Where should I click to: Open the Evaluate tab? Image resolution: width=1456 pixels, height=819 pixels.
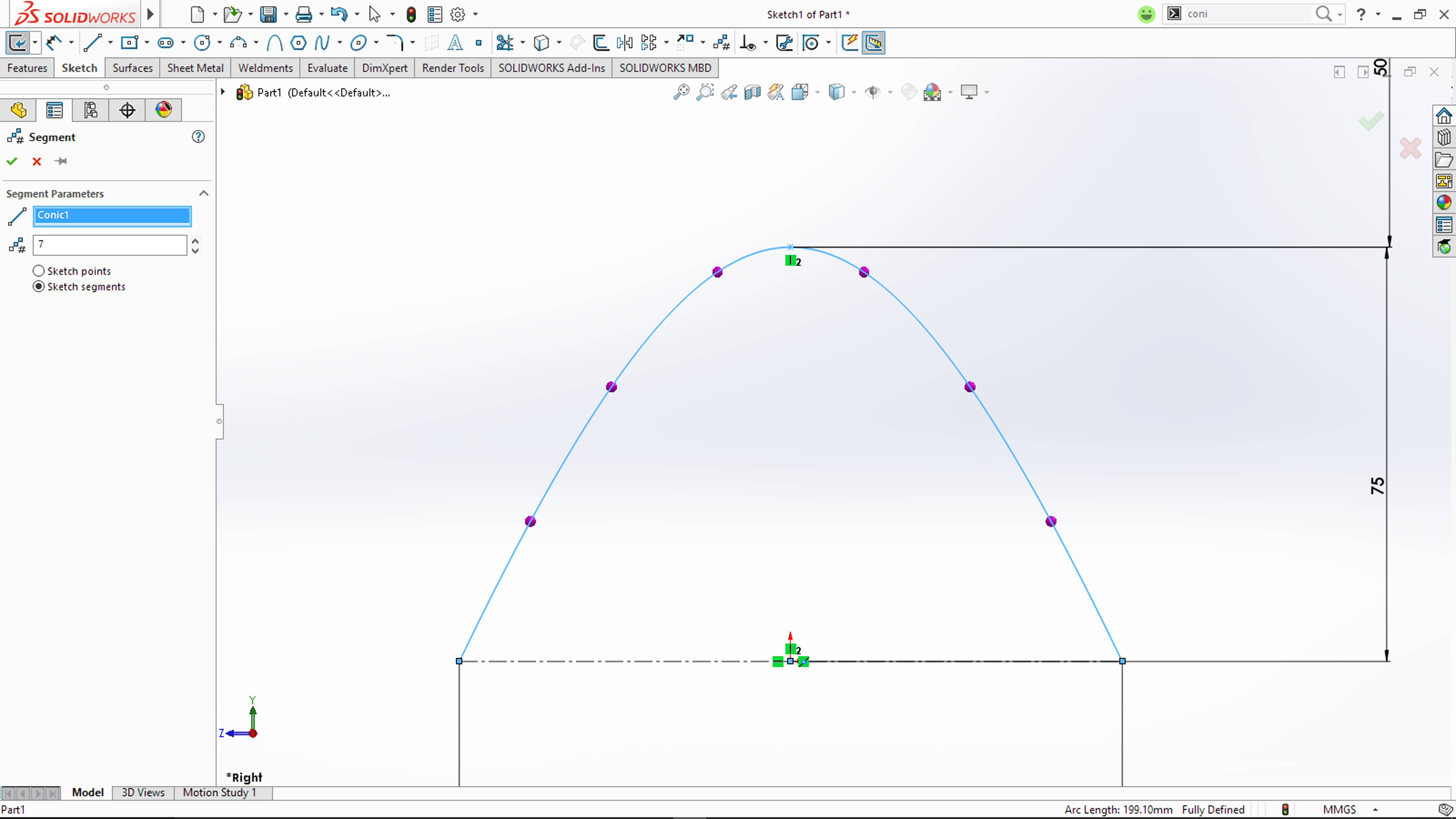(327, 68)
